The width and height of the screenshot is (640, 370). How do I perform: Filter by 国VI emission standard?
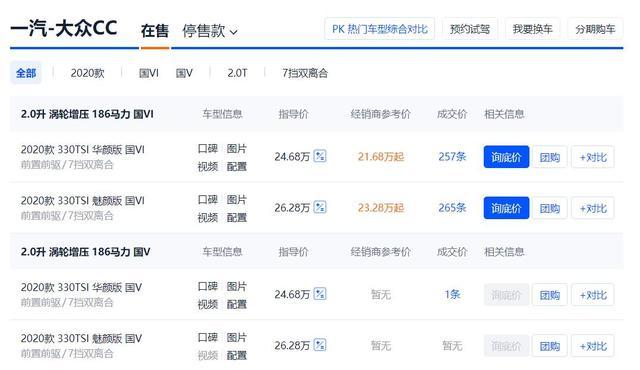[x=149, y=73]
